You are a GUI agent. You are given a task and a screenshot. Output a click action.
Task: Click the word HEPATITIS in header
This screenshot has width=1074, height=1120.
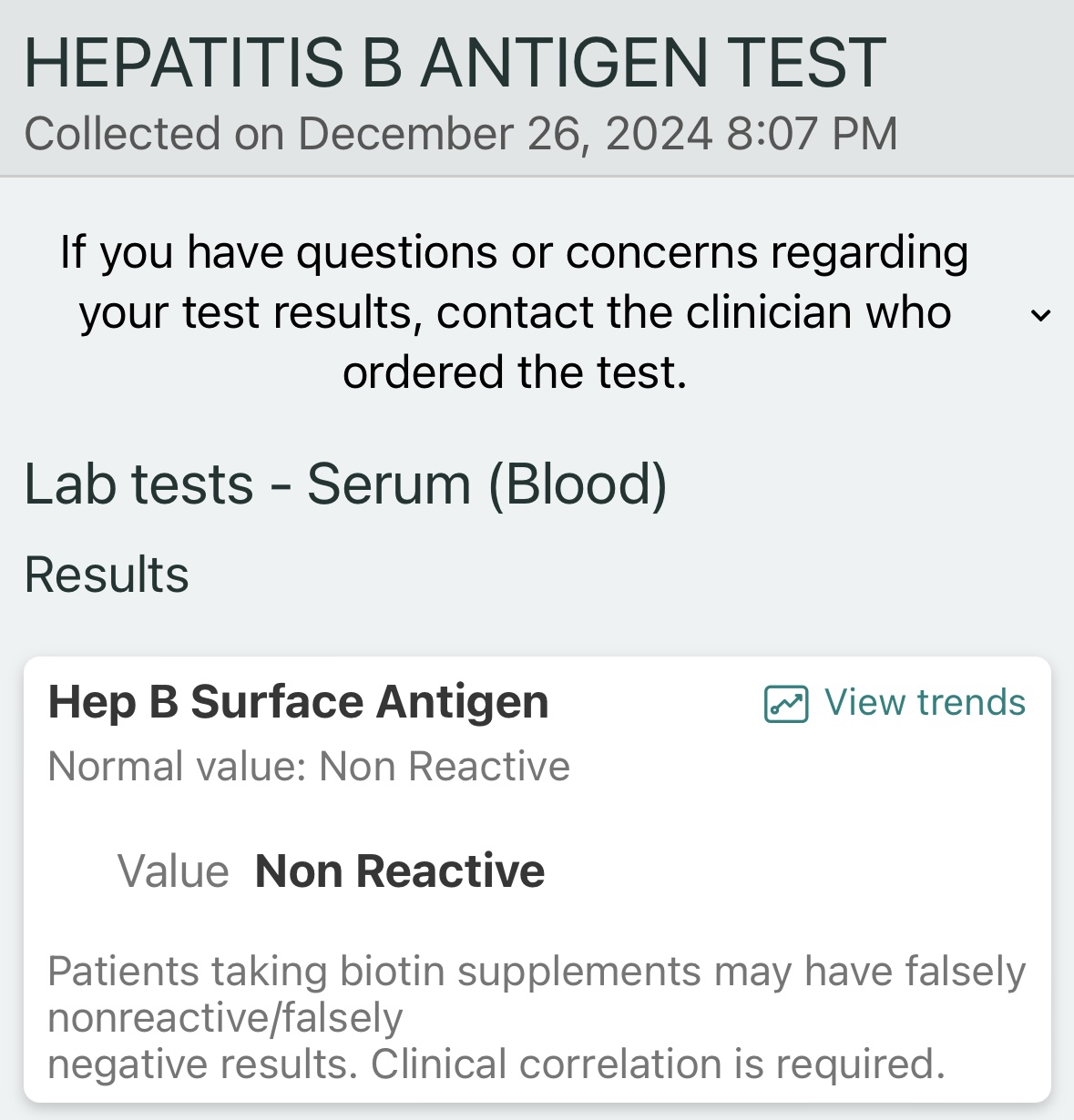tap(184, 63)
